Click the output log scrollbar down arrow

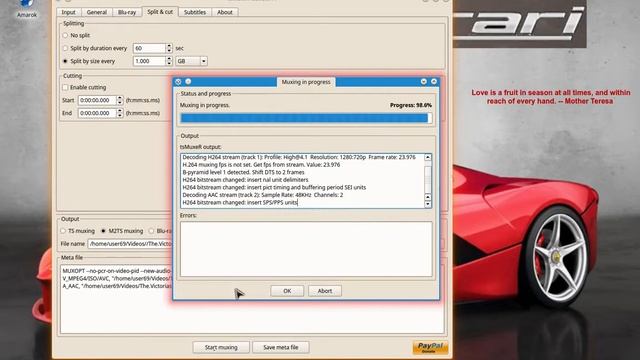pyautogui.click(x=428, y=204)
